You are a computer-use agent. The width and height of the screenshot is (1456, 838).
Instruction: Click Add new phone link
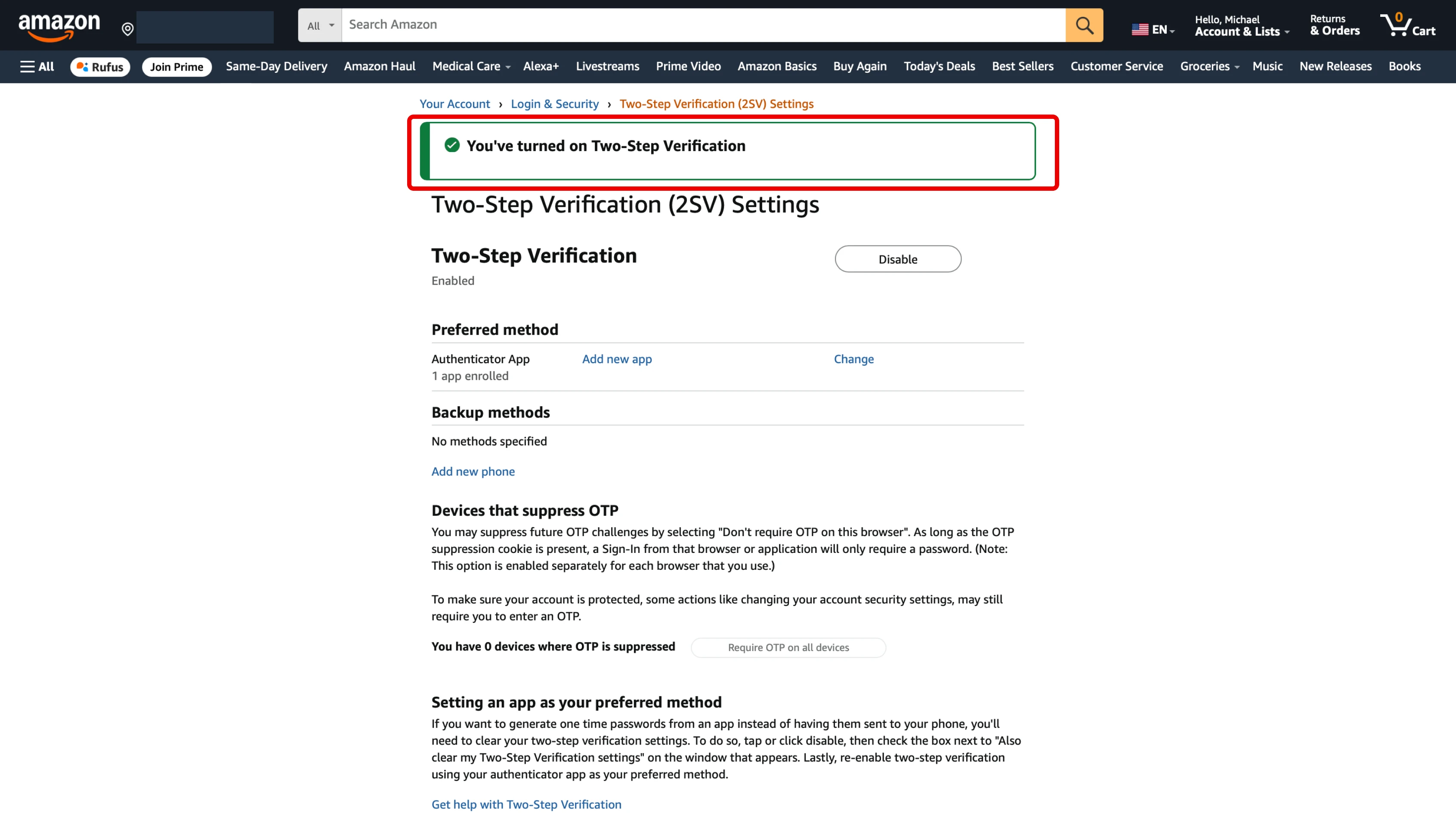(x=473, y=472)
